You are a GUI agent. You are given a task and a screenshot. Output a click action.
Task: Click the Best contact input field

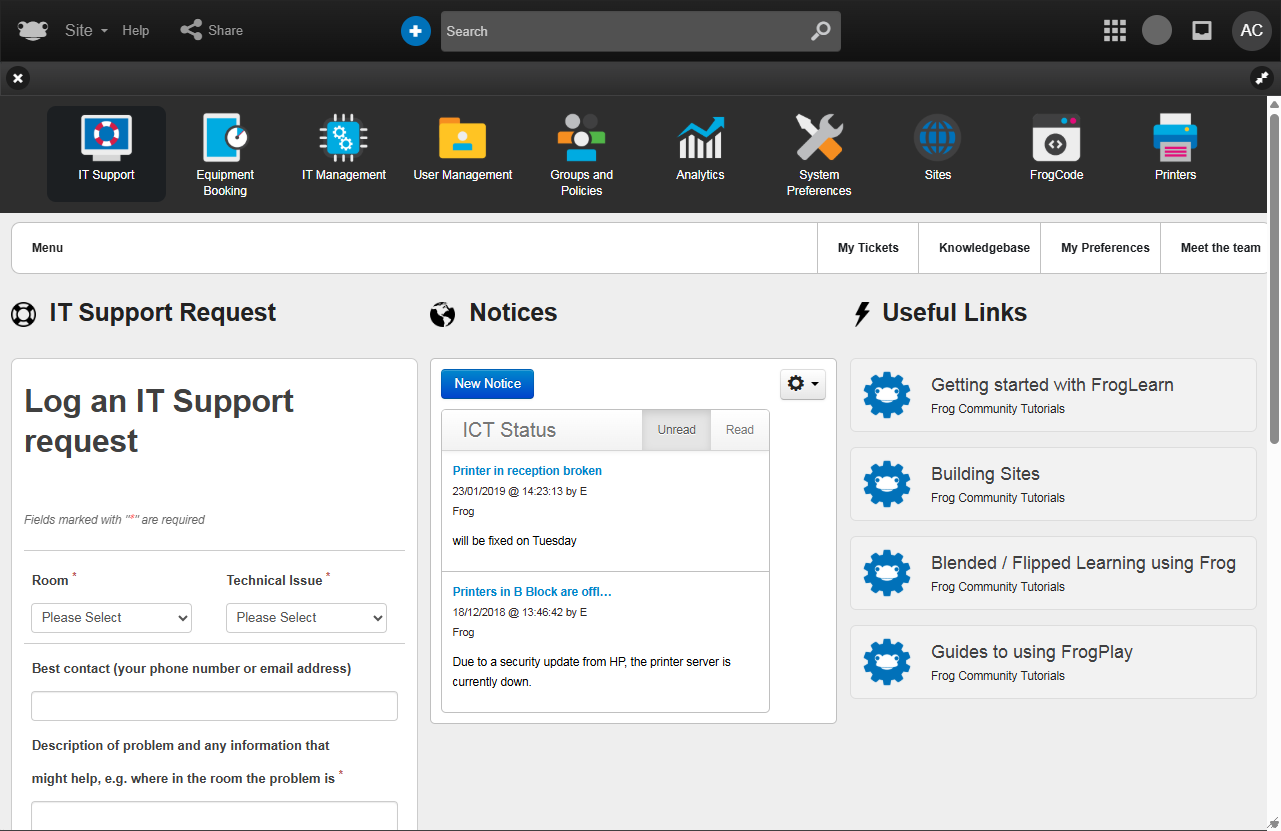(214, 706)
